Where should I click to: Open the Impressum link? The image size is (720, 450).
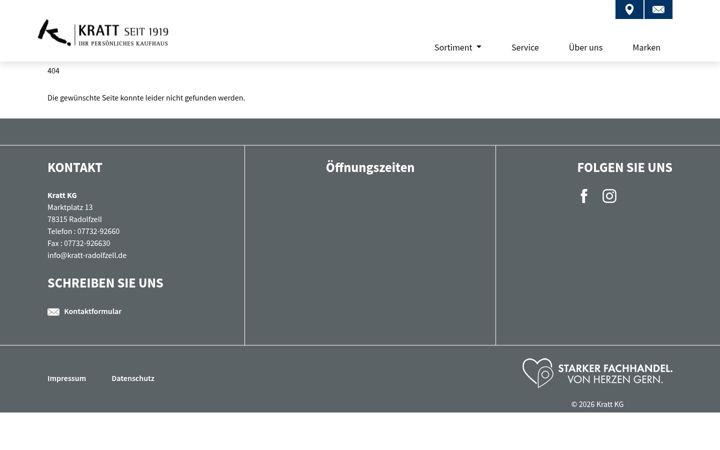click(x=67, y=378)
